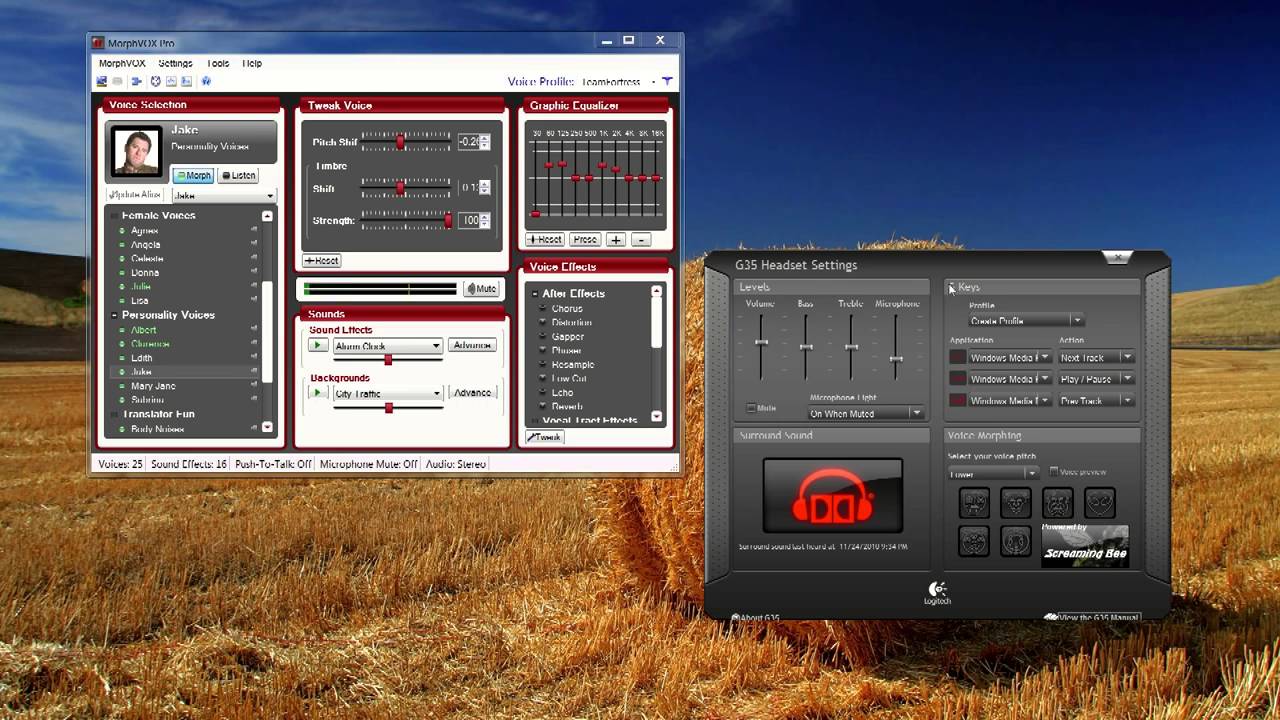This screenshot has height=720, width=1280.
Task: Enable the Voice preview checkbox
Action: tap(1054, 471)
